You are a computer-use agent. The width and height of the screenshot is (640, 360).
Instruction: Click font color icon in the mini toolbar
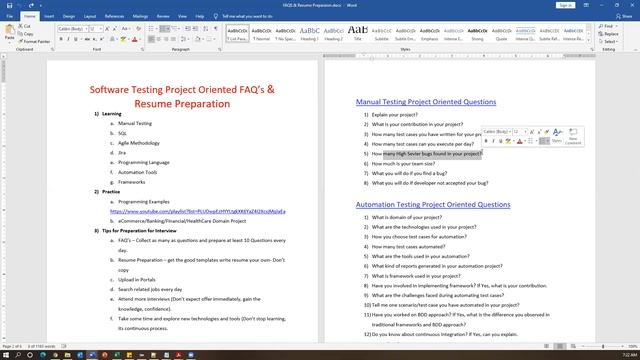click(520, 141)
